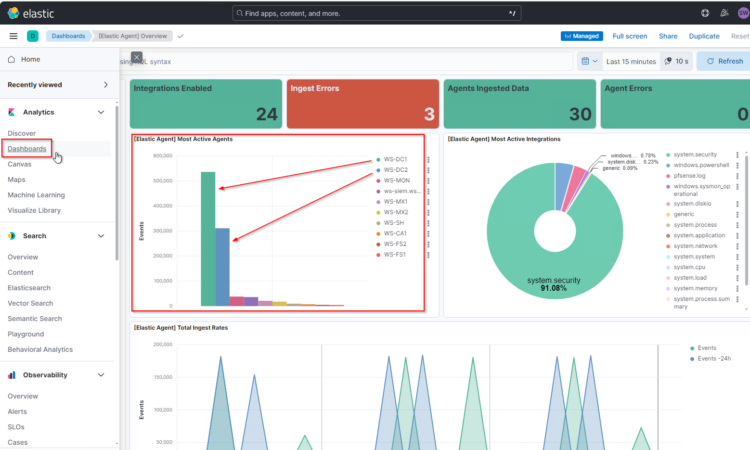Click the WS-DC1 green legend color dot

click(x=378, y=160)
